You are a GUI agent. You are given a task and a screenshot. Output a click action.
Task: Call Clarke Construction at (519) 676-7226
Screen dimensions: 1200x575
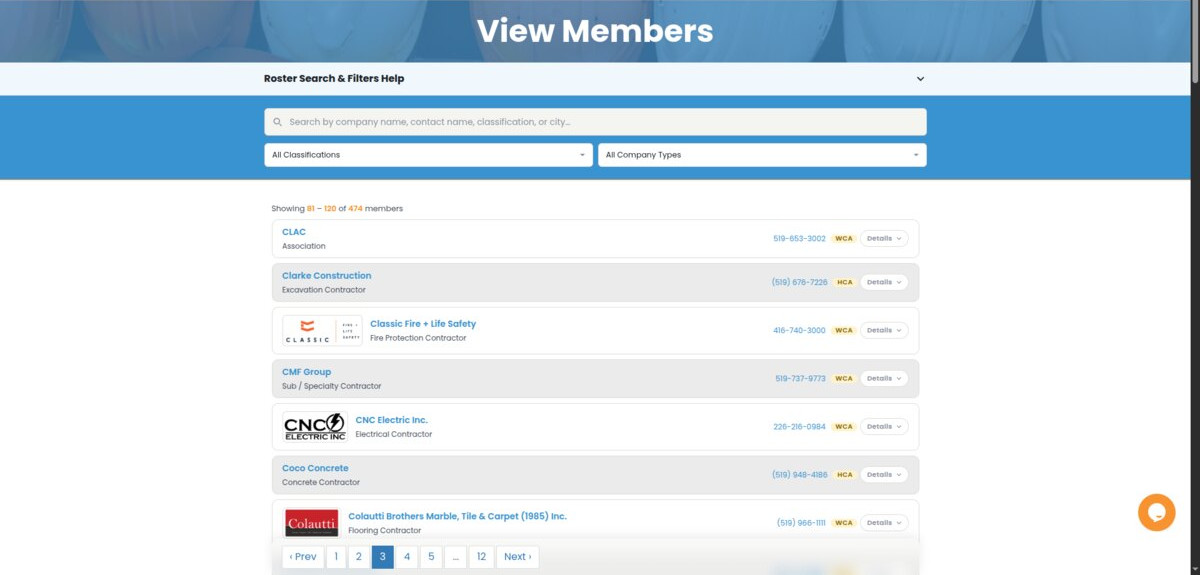tap(800, 282)
